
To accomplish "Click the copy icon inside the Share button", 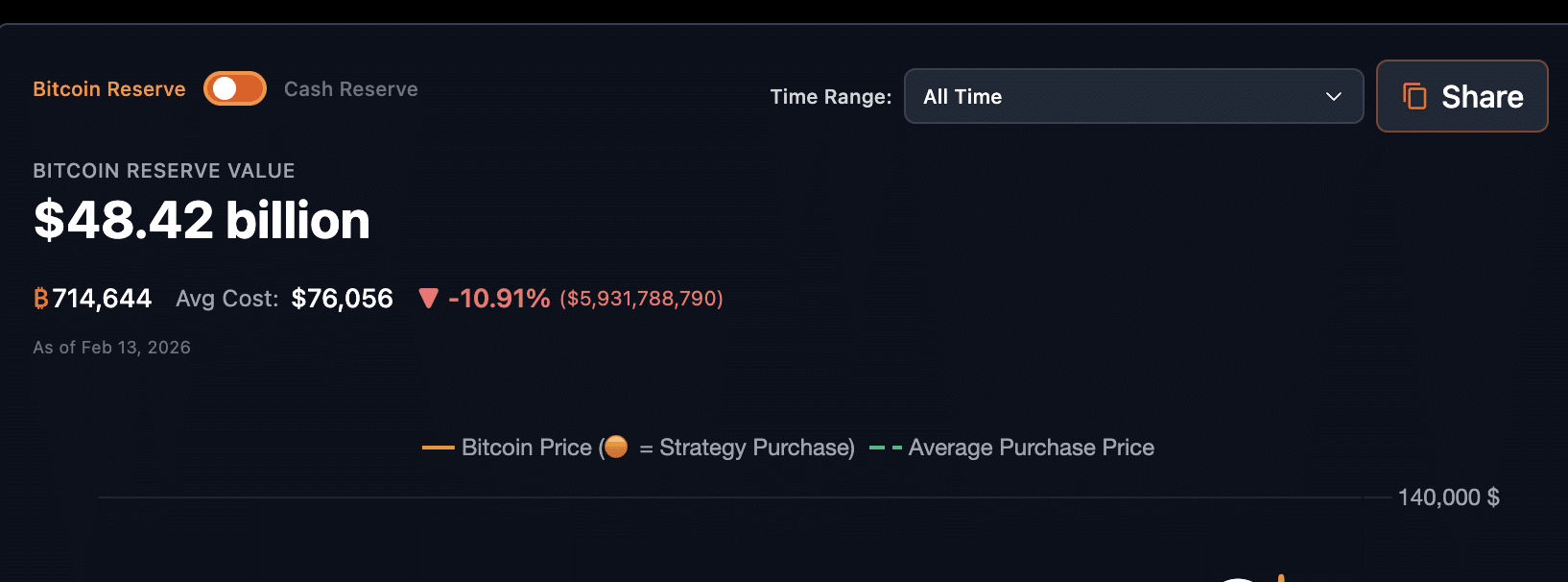I will [1414, 96].
